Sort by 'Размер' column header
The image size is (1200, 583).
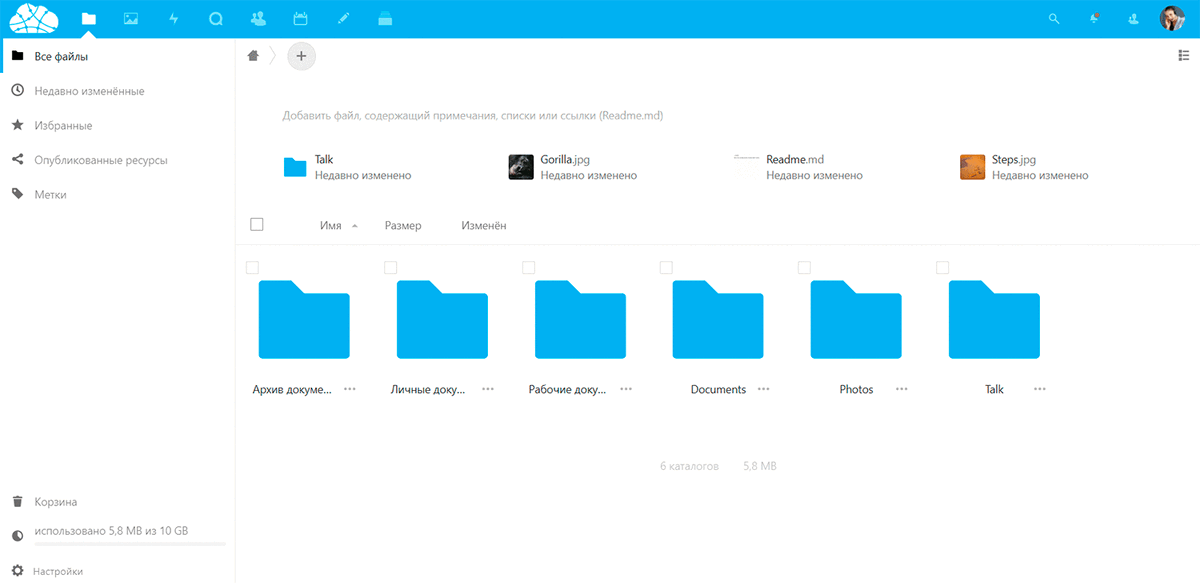pyautogui.click(x=403, y=226)
